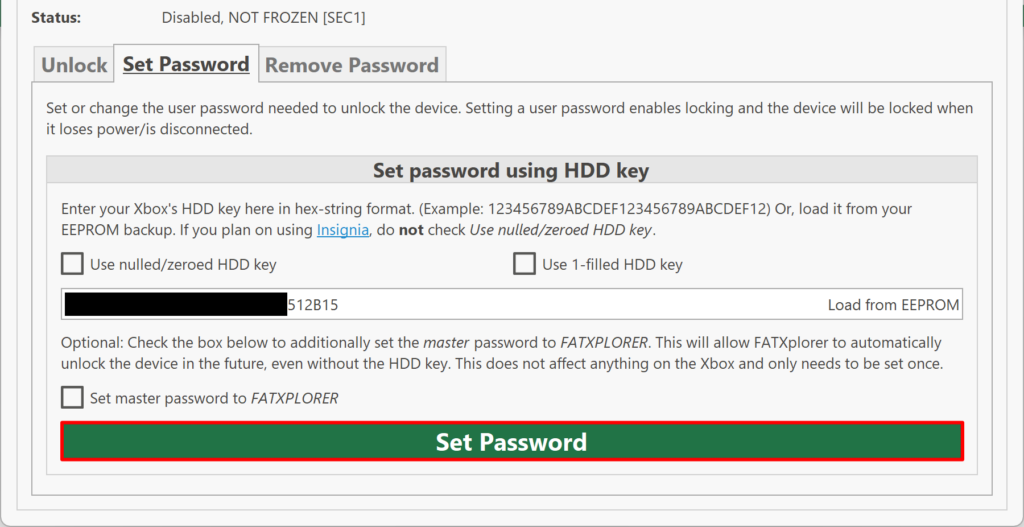The height and width of the screenshot is (527, 1024).
Task: Switch to the Unlock tab
Action: tap(74, 65)
